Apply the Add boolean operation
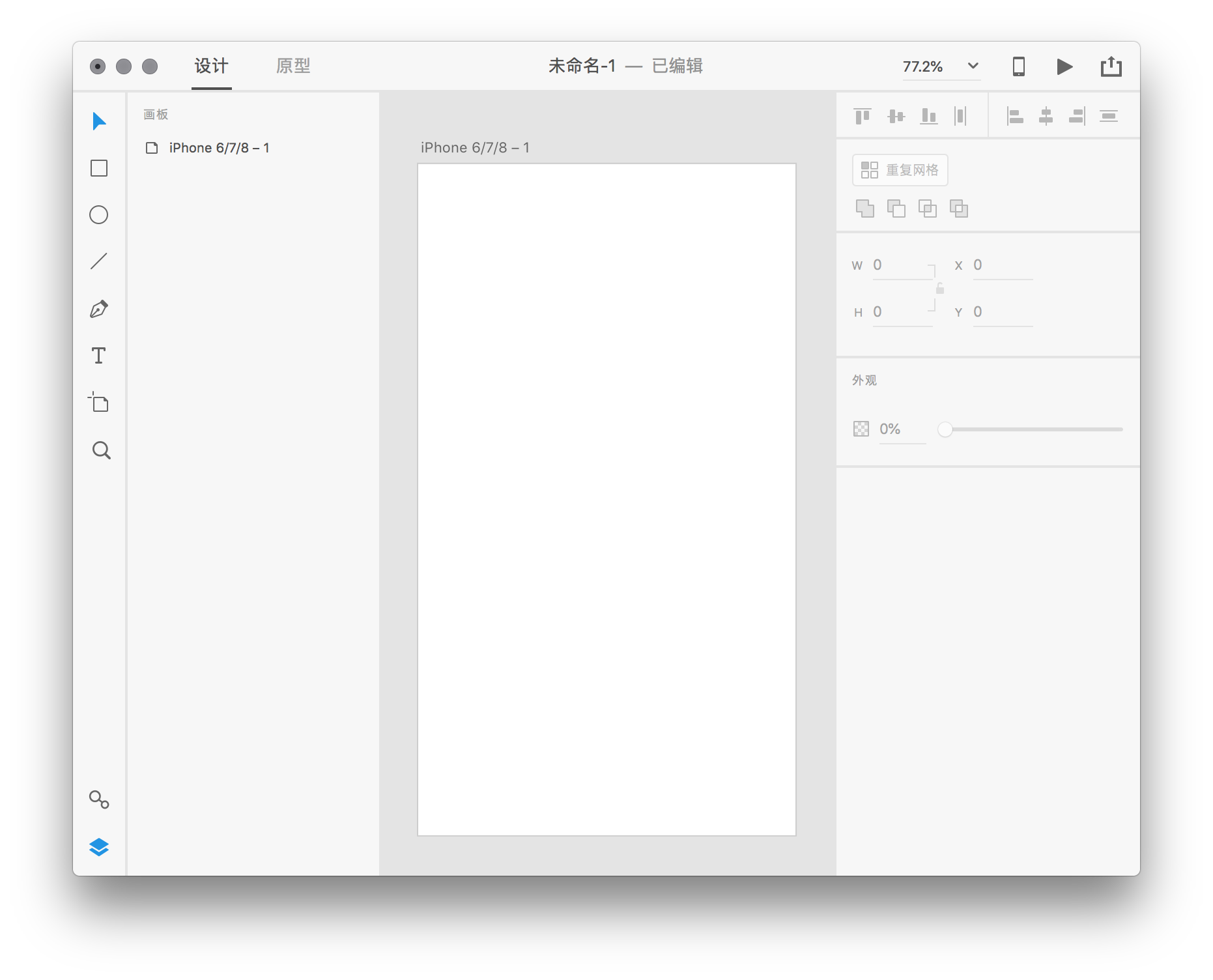Image resolution: width=1213 pixels, height=980 pixels. click(x=865, y=209)
